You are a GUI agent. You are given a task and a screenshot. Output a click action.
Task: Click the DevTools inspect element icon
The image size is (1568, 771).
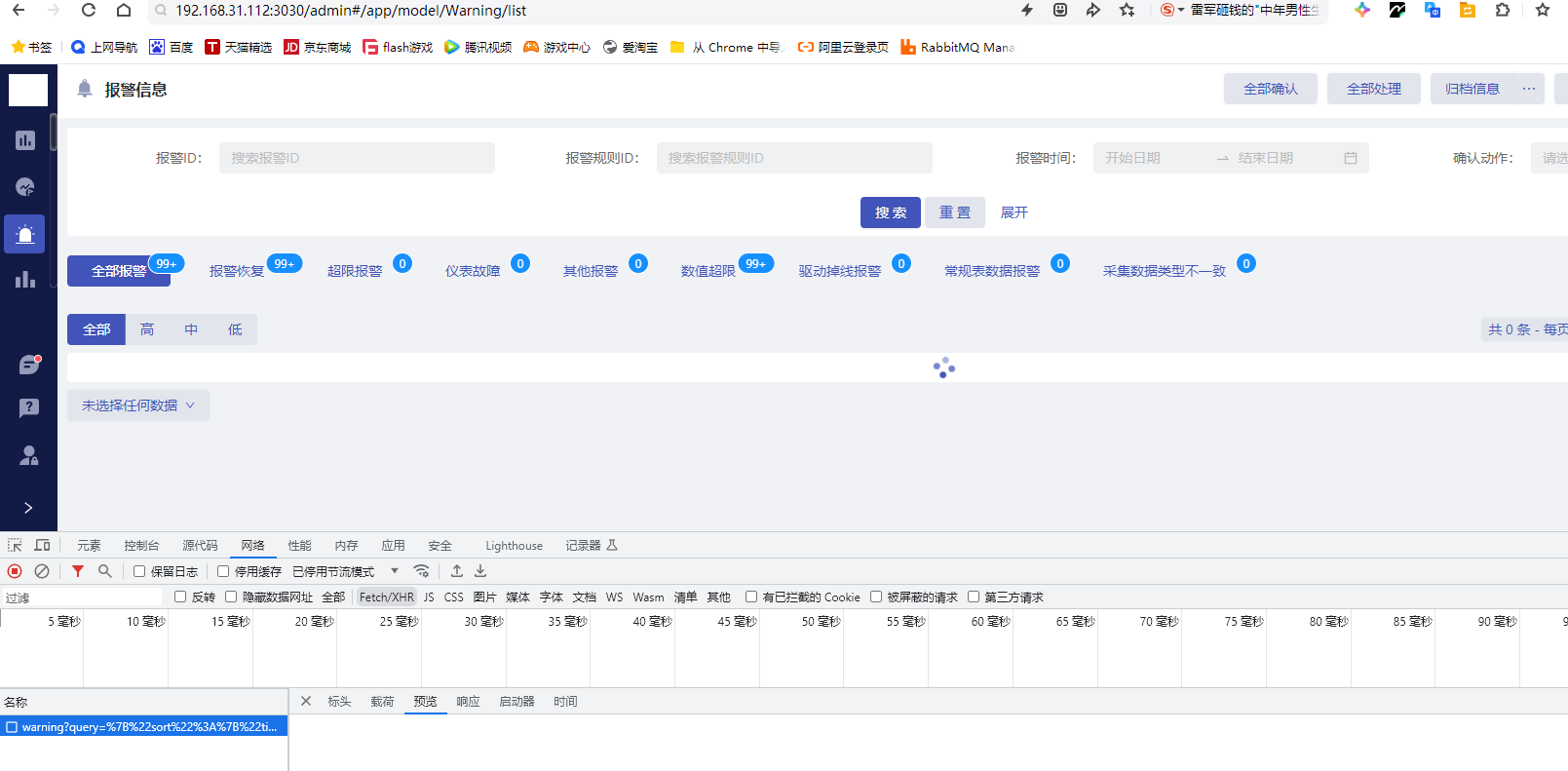pyautogui.click(x=15, y=545)
